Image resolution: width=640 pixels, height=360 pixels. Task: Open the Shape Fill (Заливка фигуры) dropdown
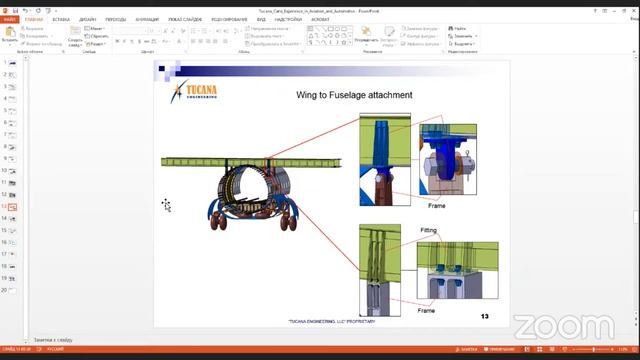point(420,29)
